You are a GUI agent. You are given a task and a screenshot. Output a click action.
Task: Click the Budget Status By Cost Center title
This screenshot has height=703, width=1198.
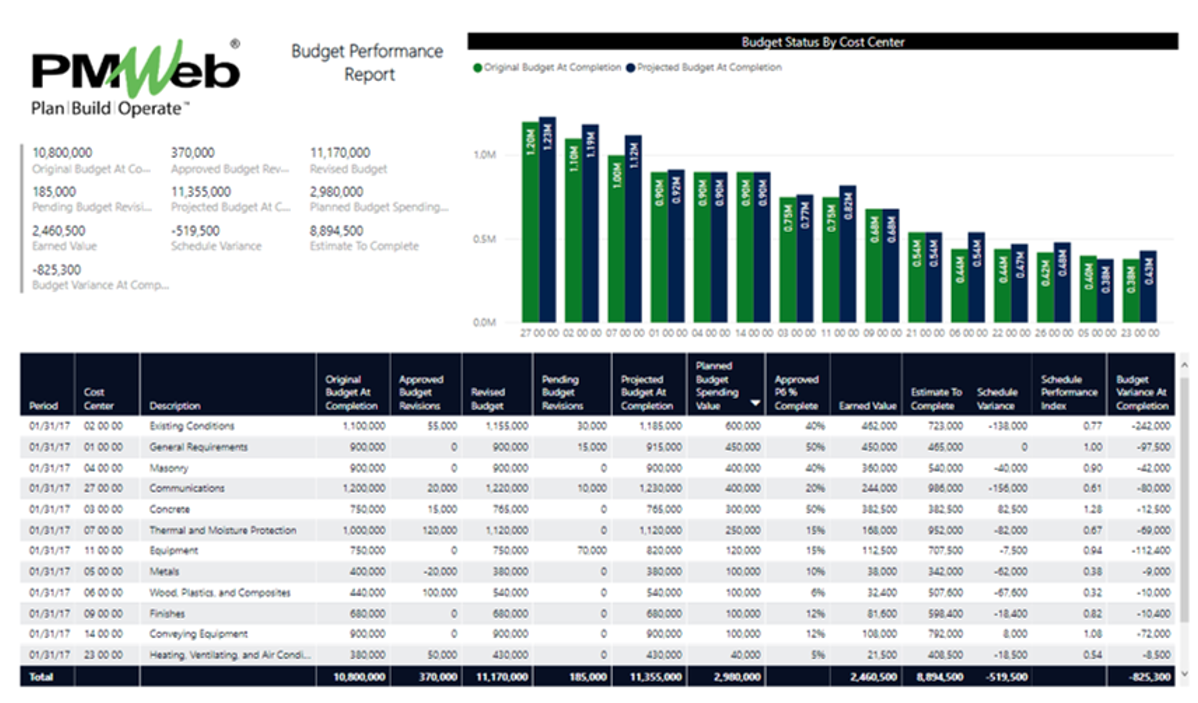point(824,42)
